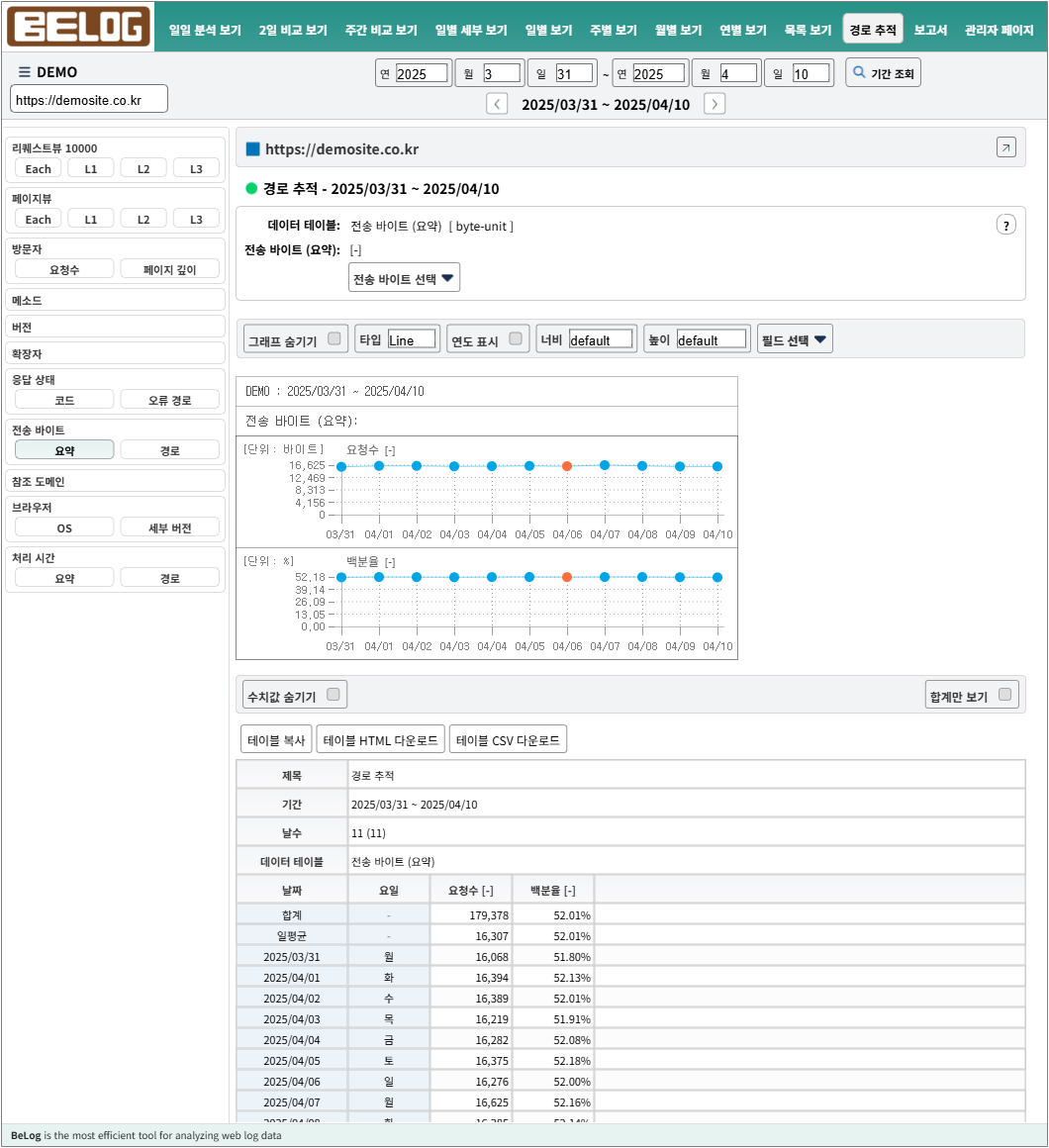Open the help question mark icon
The width and height of the screenshot is (1049, 1148).
coord(1005,226)
